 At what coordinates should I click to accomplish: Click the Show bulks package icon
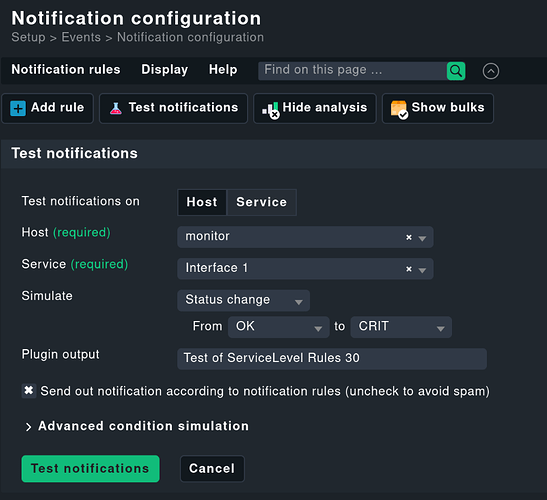399,110
